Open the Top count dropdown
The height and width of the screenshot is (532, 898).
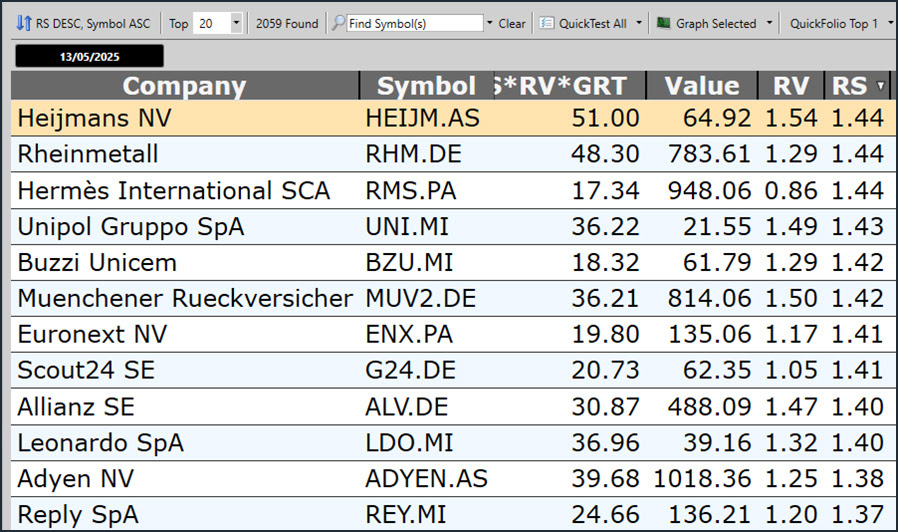coord(236,23)
